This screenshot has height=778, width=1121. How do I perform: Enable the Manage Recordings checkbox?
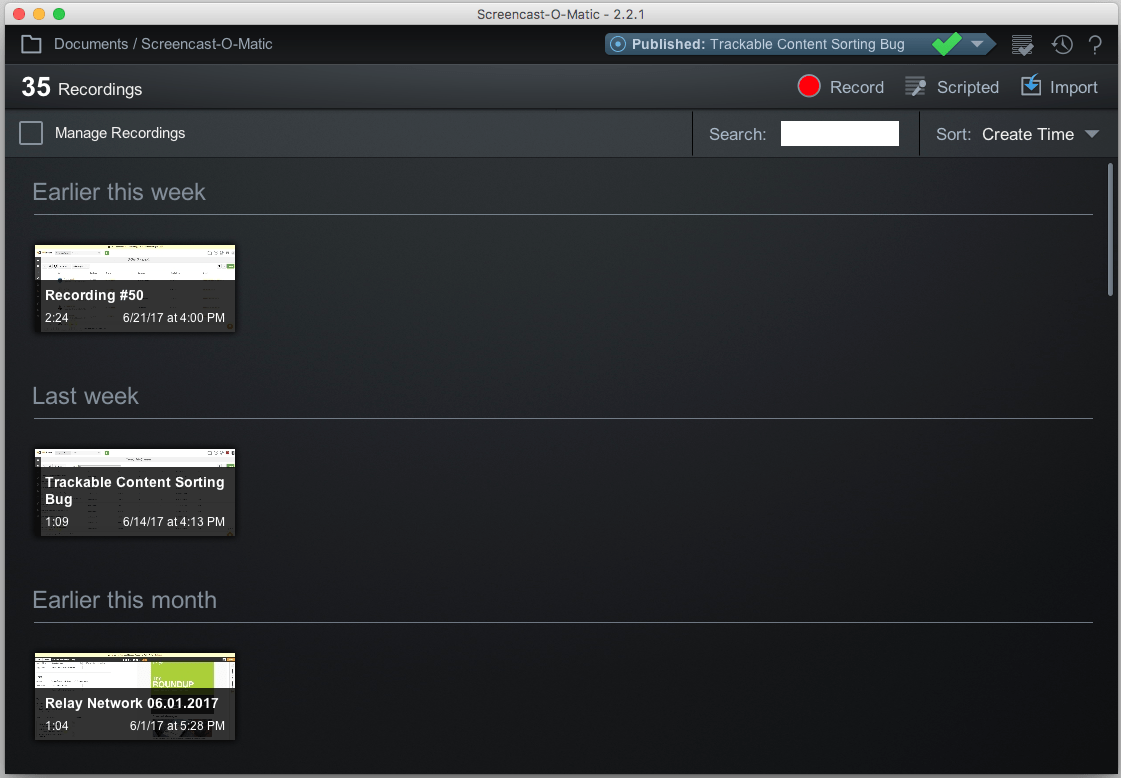pyautogui.click(x=31, y=133)
